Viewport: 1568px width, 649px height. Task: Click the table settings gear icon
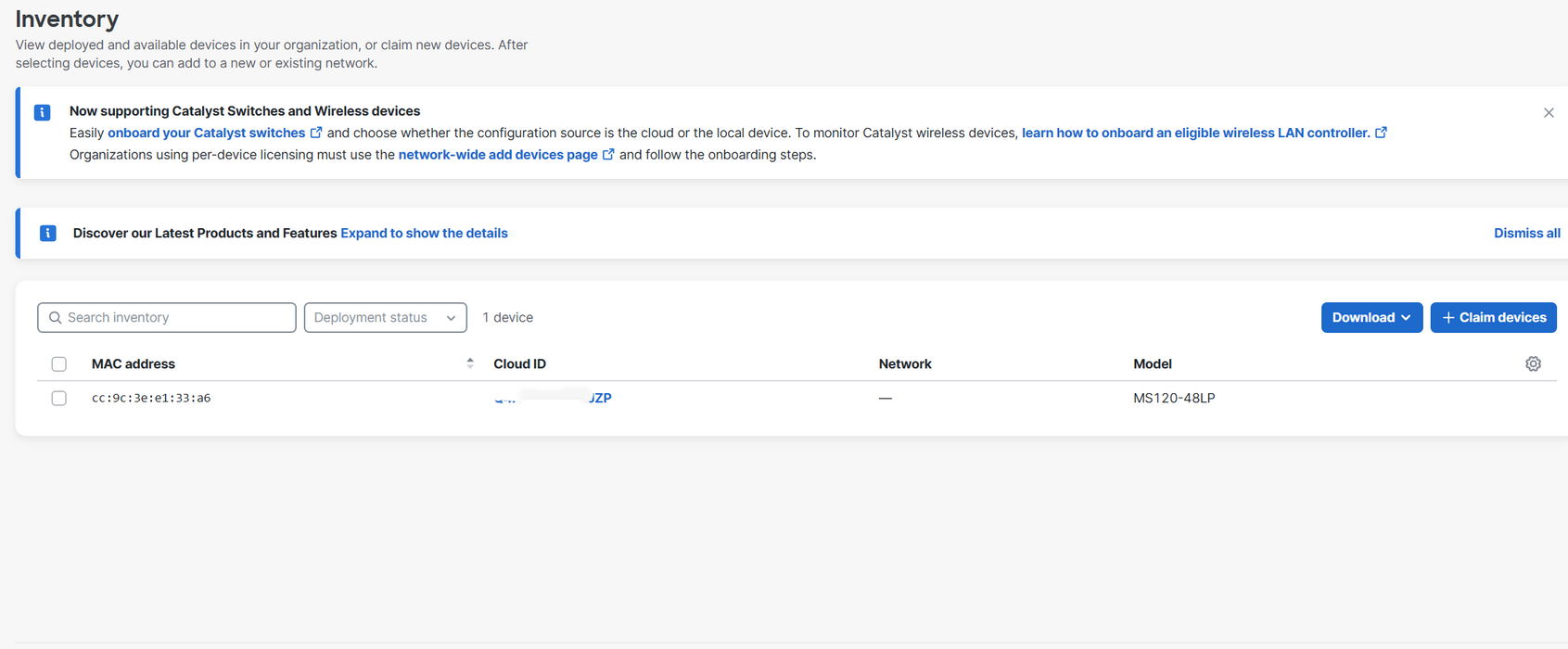(x=1533, y=363)
